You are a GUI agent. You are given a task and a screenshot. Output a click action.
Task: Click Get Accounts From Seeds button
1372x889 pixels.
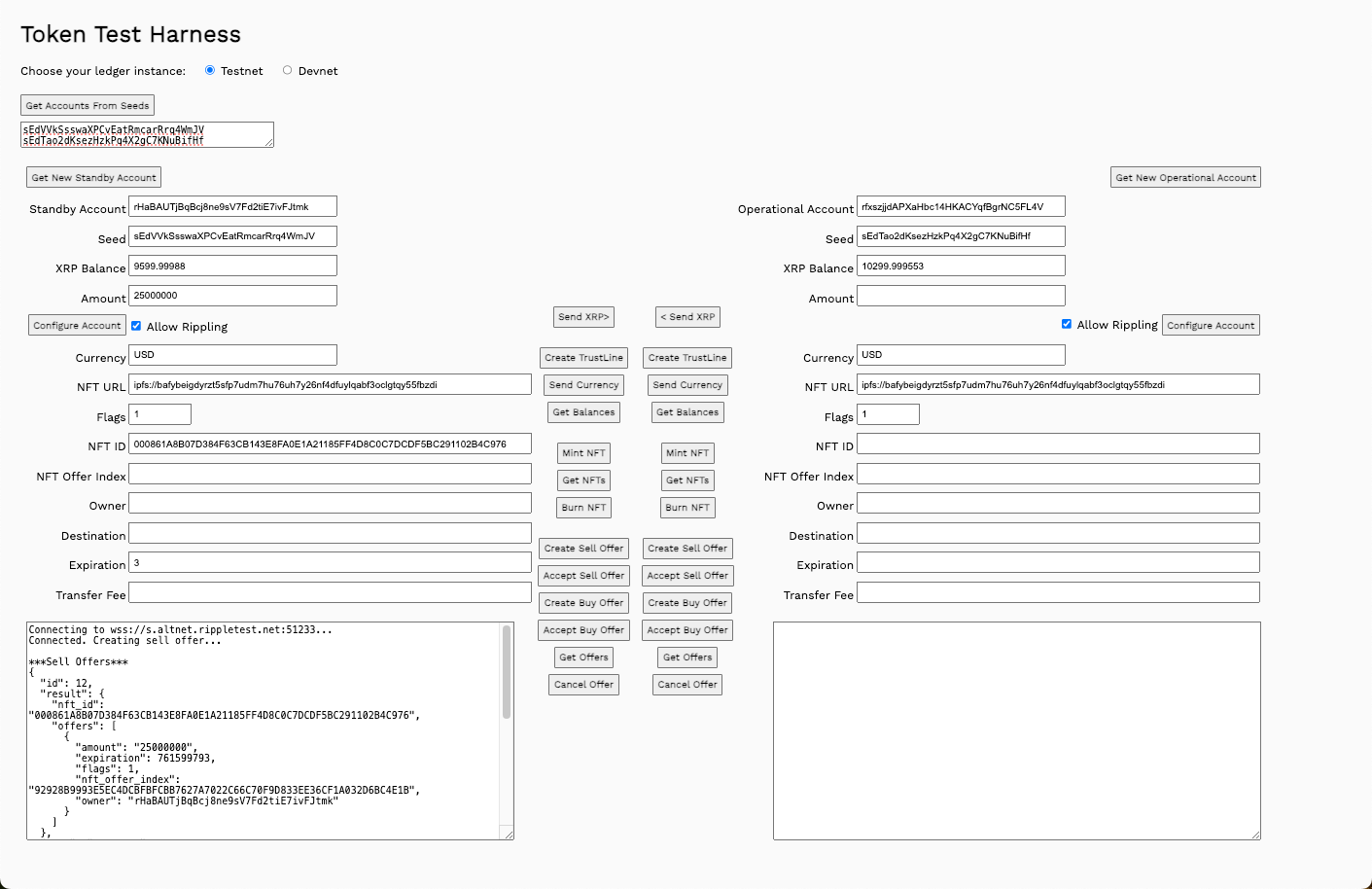[88, 105]
